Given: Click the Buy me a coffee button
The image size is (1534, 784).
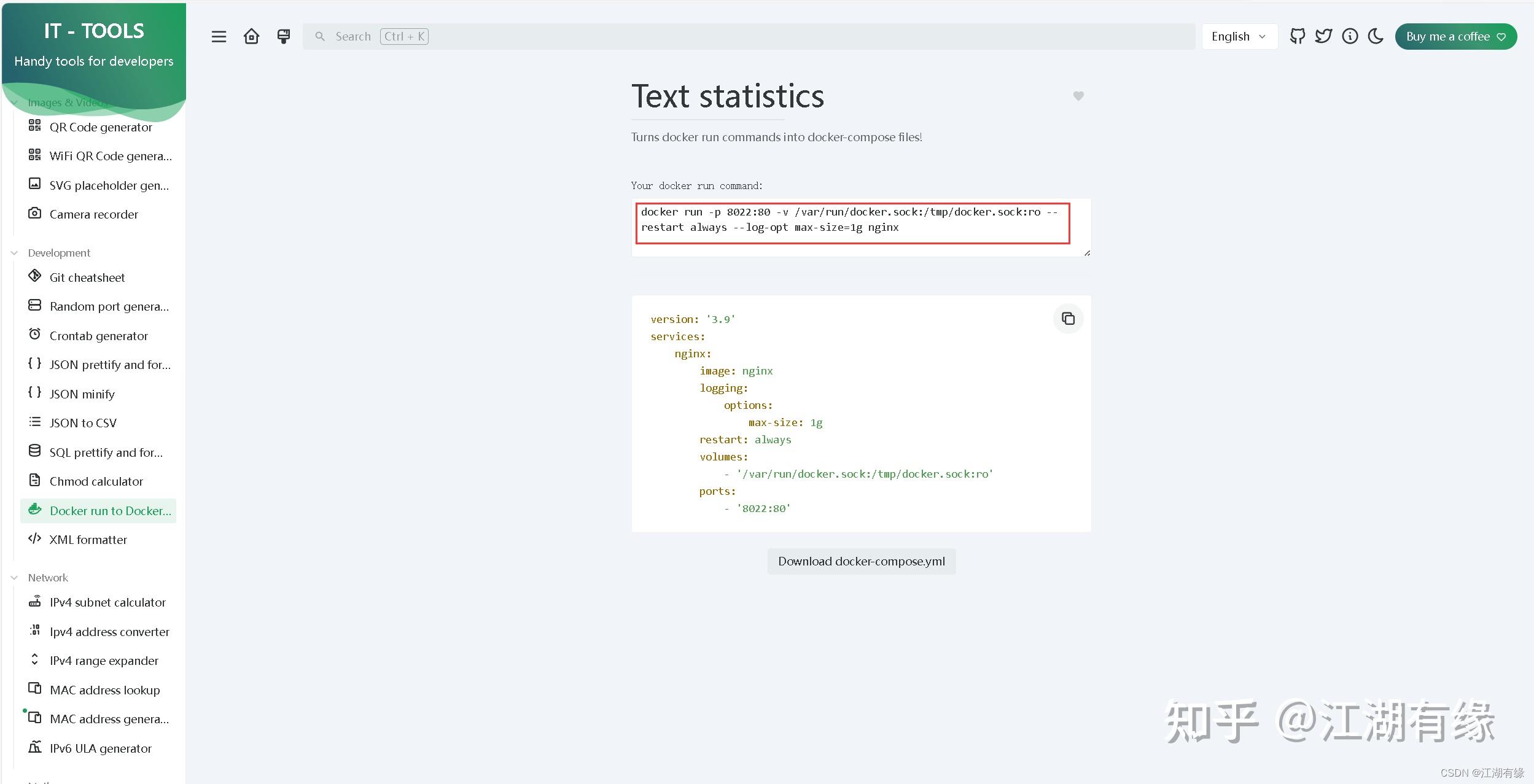Looking at the screenshot, I should pos(1455,36).
